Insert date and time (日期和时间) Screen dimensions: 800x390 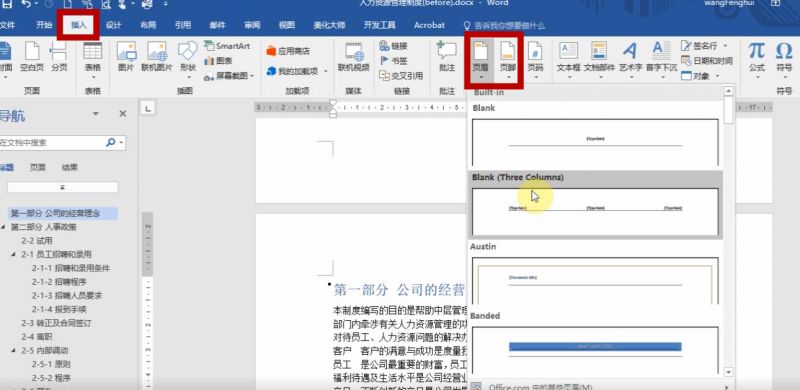[x=707, y=61]
